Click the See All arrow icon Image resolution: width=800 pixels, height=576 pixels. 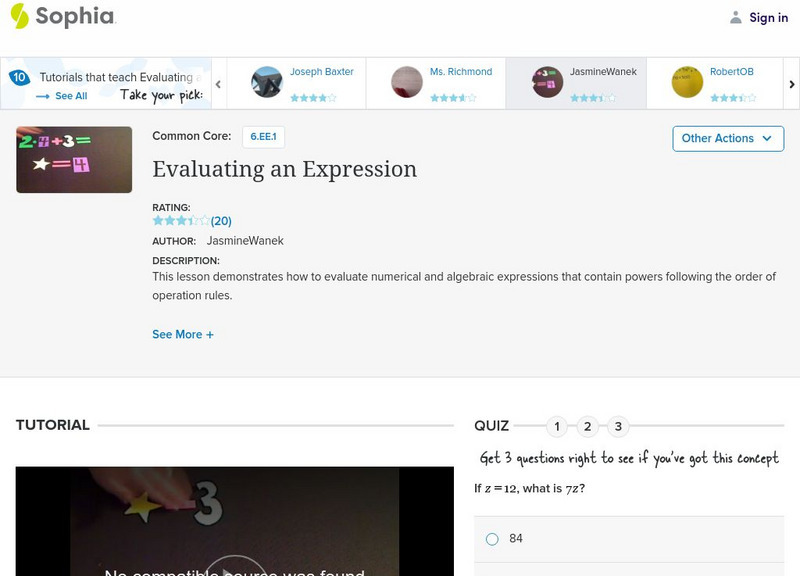42,96
